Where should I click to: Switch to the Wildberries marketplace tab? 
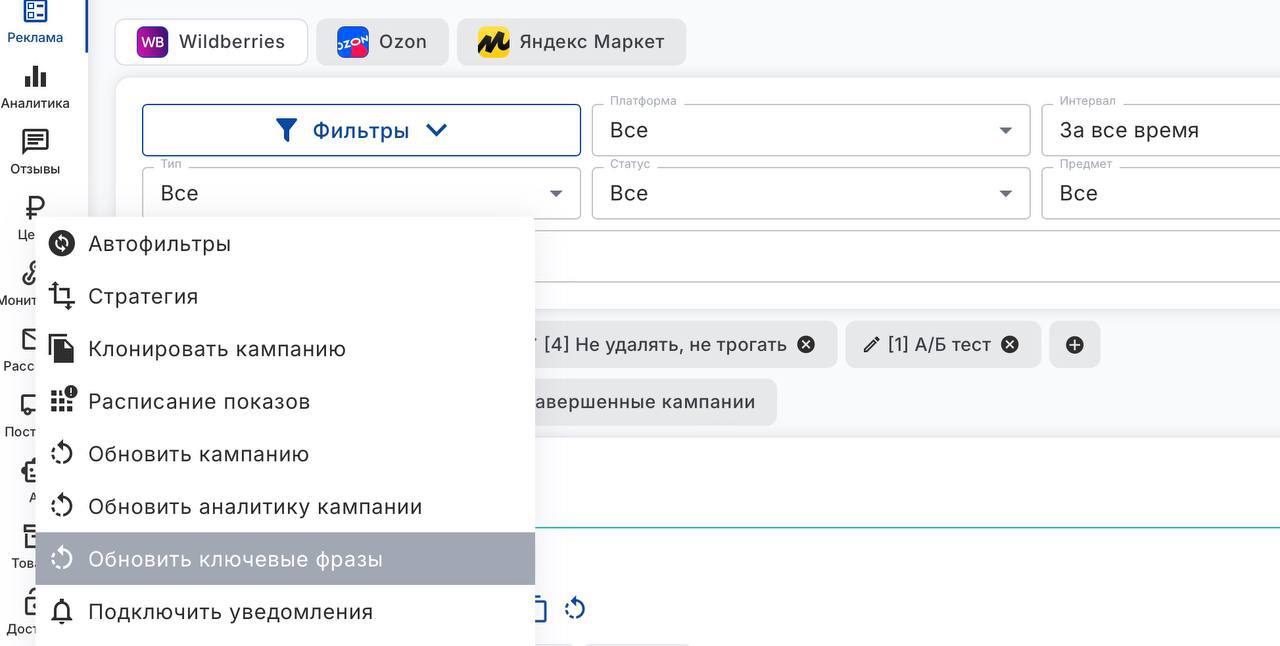coord(211,42)
